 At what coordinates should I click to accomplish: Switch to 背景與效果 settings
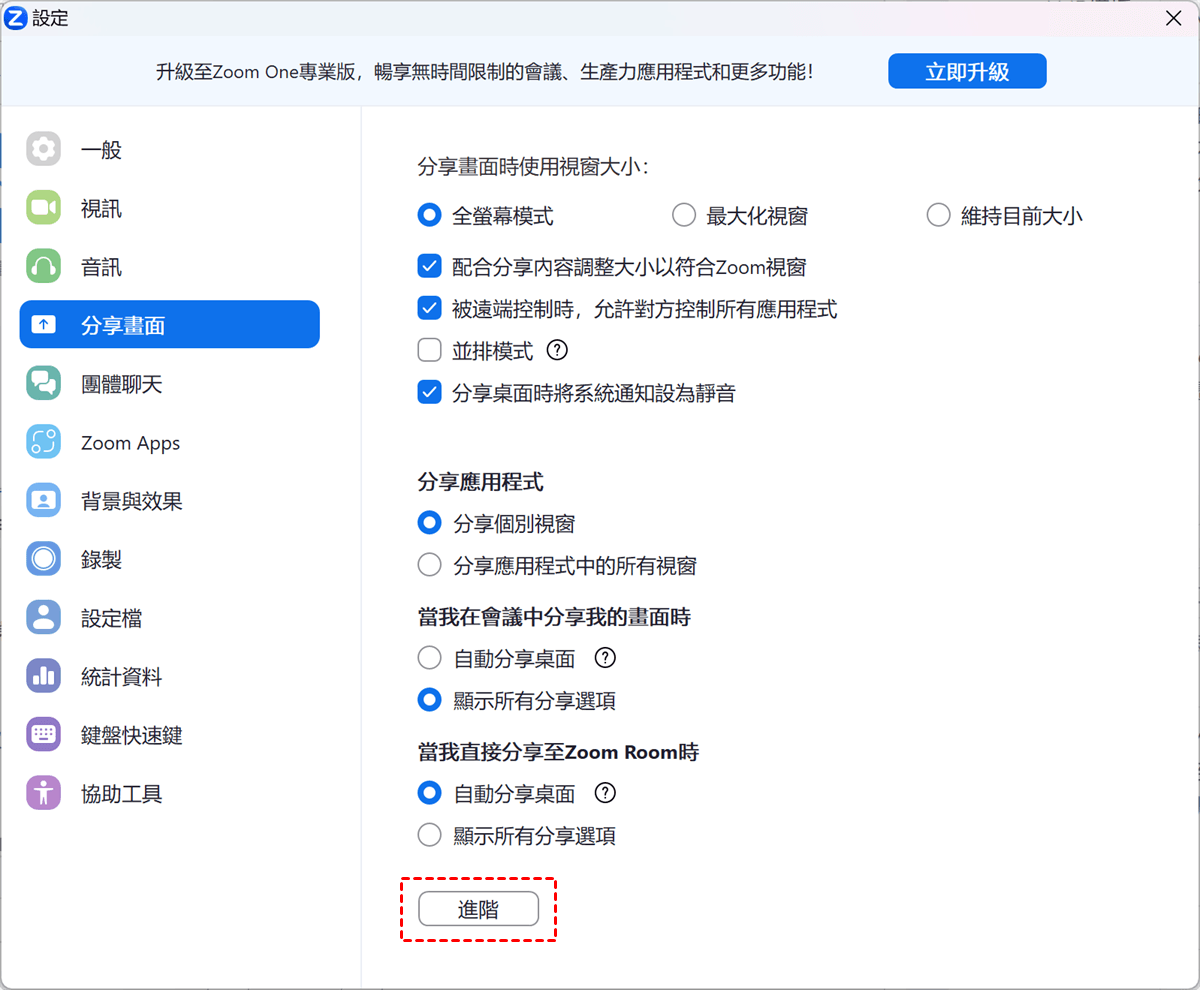tap(170, 501)
